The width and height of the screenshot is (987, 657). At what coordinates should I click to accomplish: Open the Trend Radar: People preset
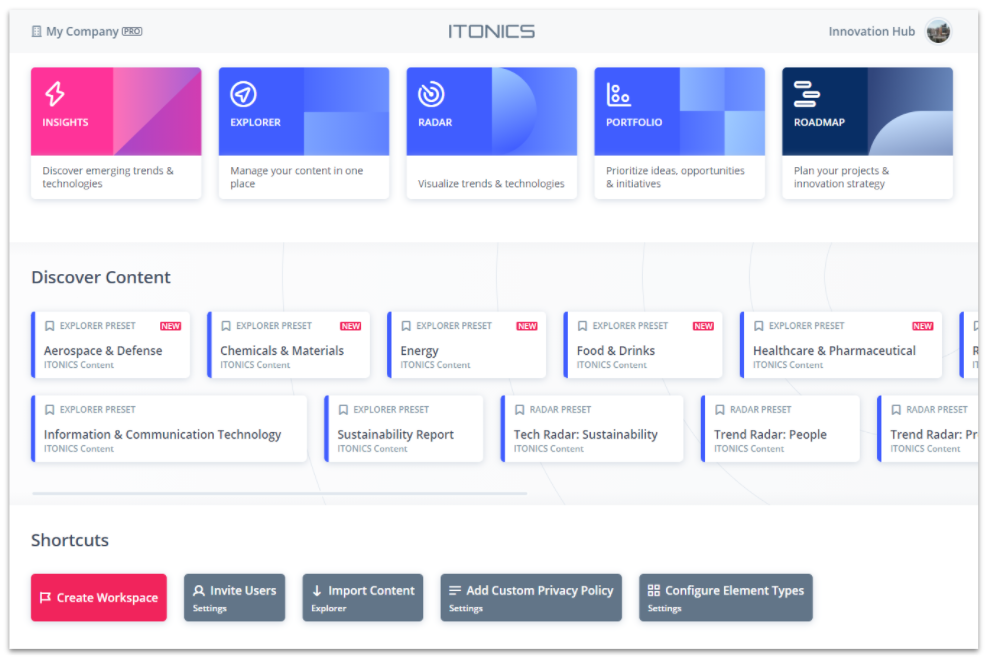click(x=781, y=429)
